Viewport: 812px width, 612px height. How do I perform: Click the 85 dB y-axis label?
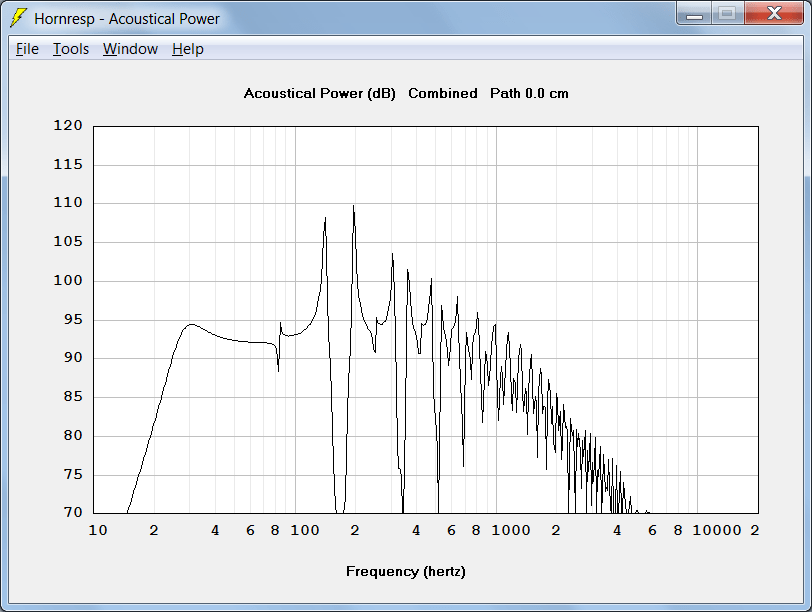73,397
